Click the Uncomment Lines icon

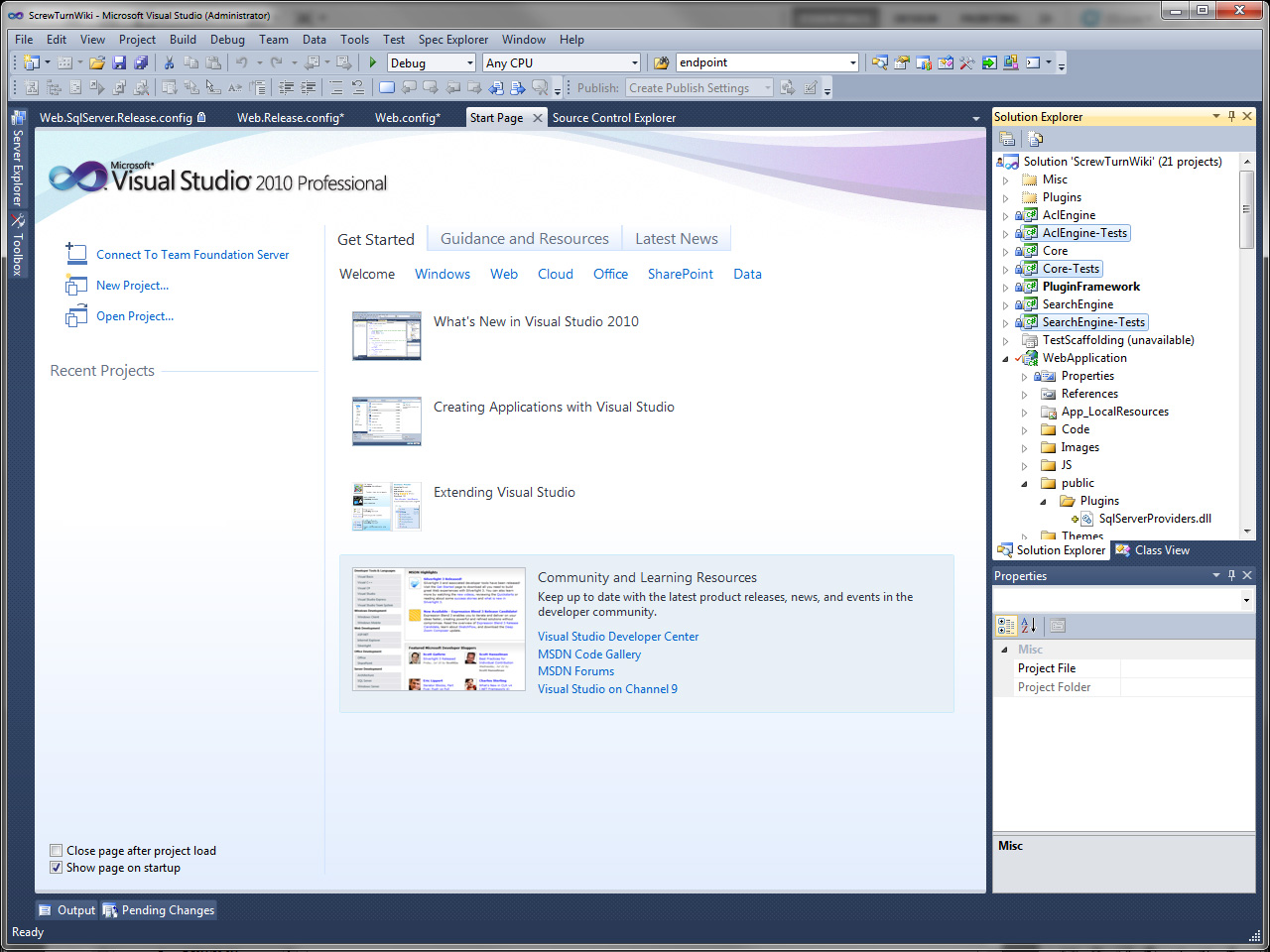coord(357,87)
